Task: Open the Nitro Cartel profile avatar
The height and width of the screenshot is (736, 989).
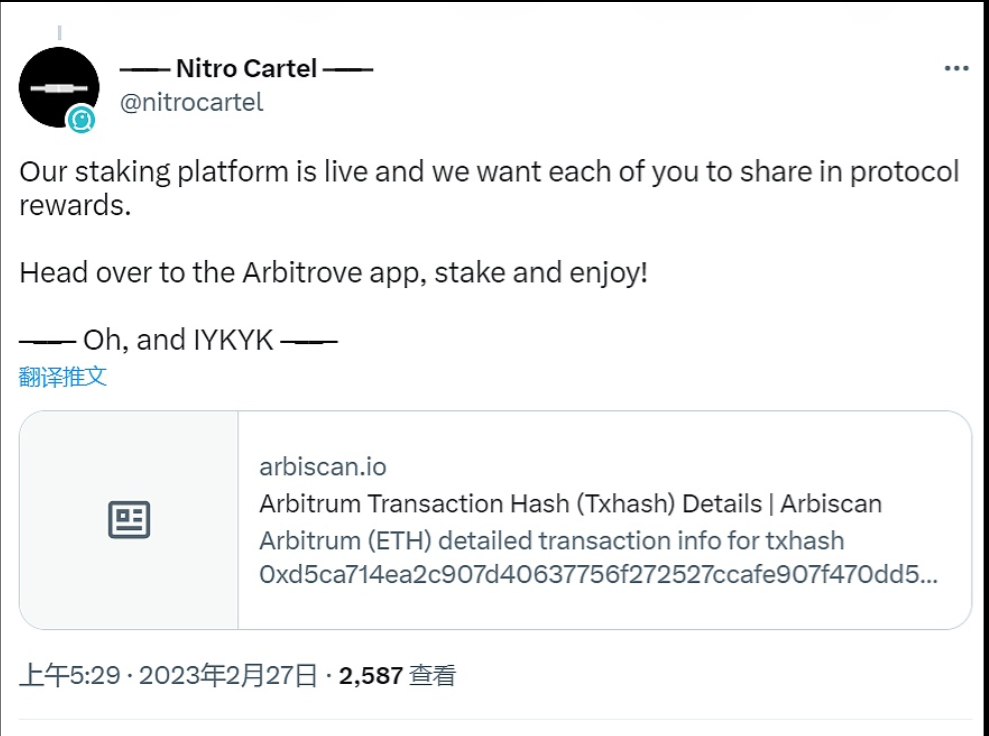Action: tap(57, 87)
